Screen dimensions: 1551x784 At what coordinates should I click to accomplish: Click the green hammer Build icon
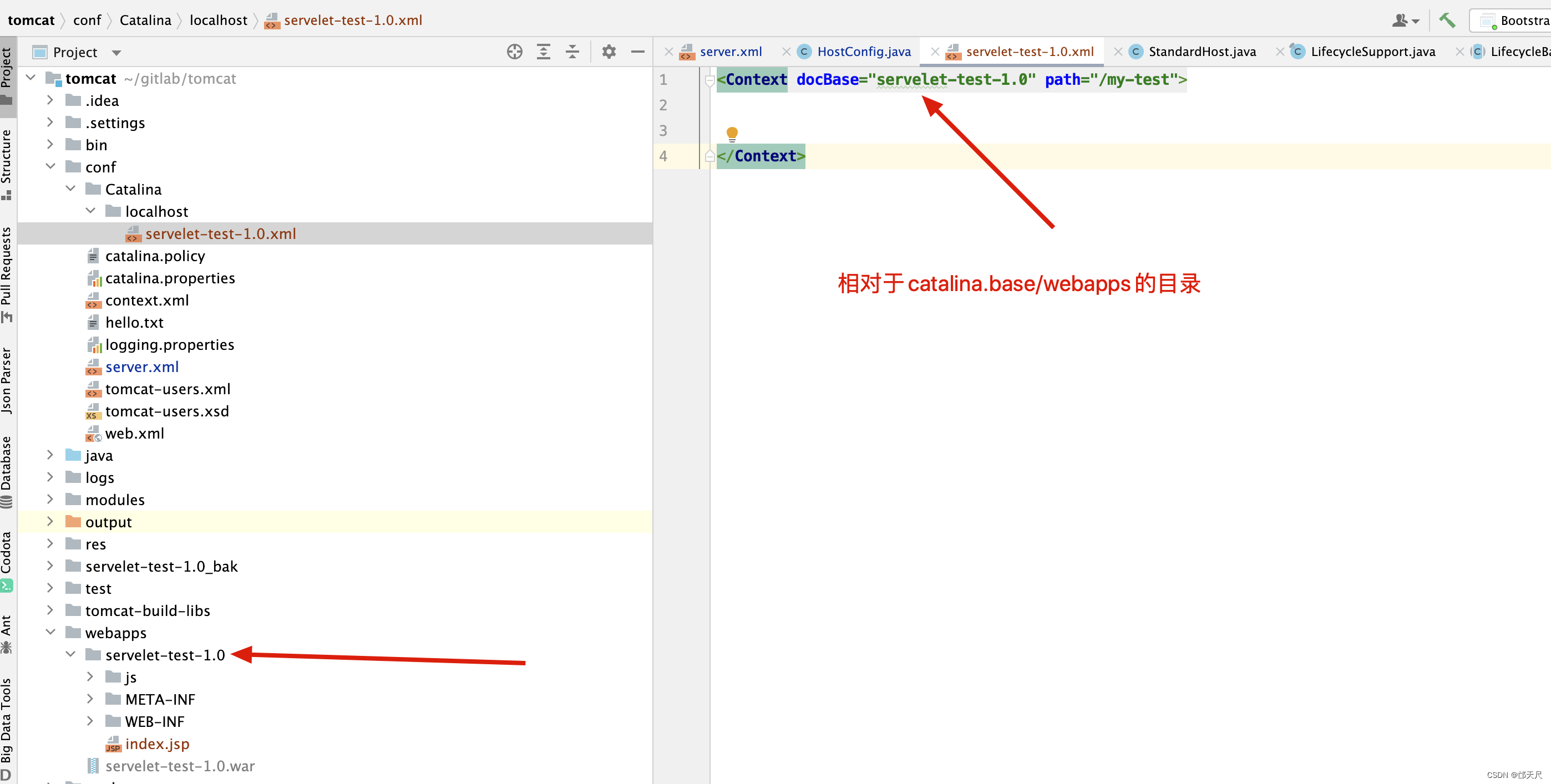coord(1447,20)
